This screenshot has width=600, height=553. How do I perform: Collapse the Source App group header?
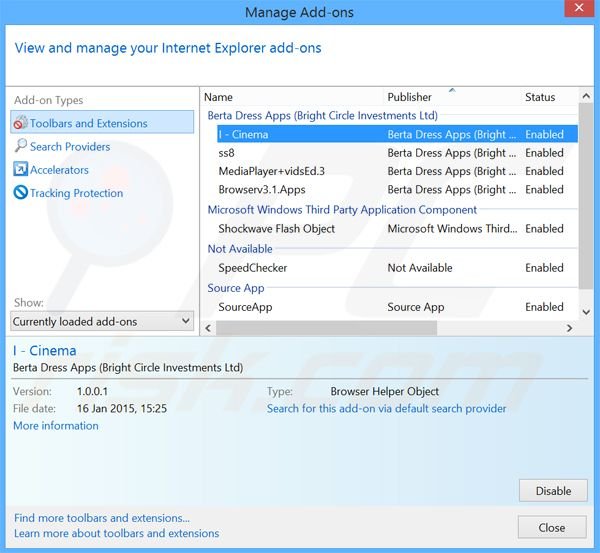tap(236, 288)
